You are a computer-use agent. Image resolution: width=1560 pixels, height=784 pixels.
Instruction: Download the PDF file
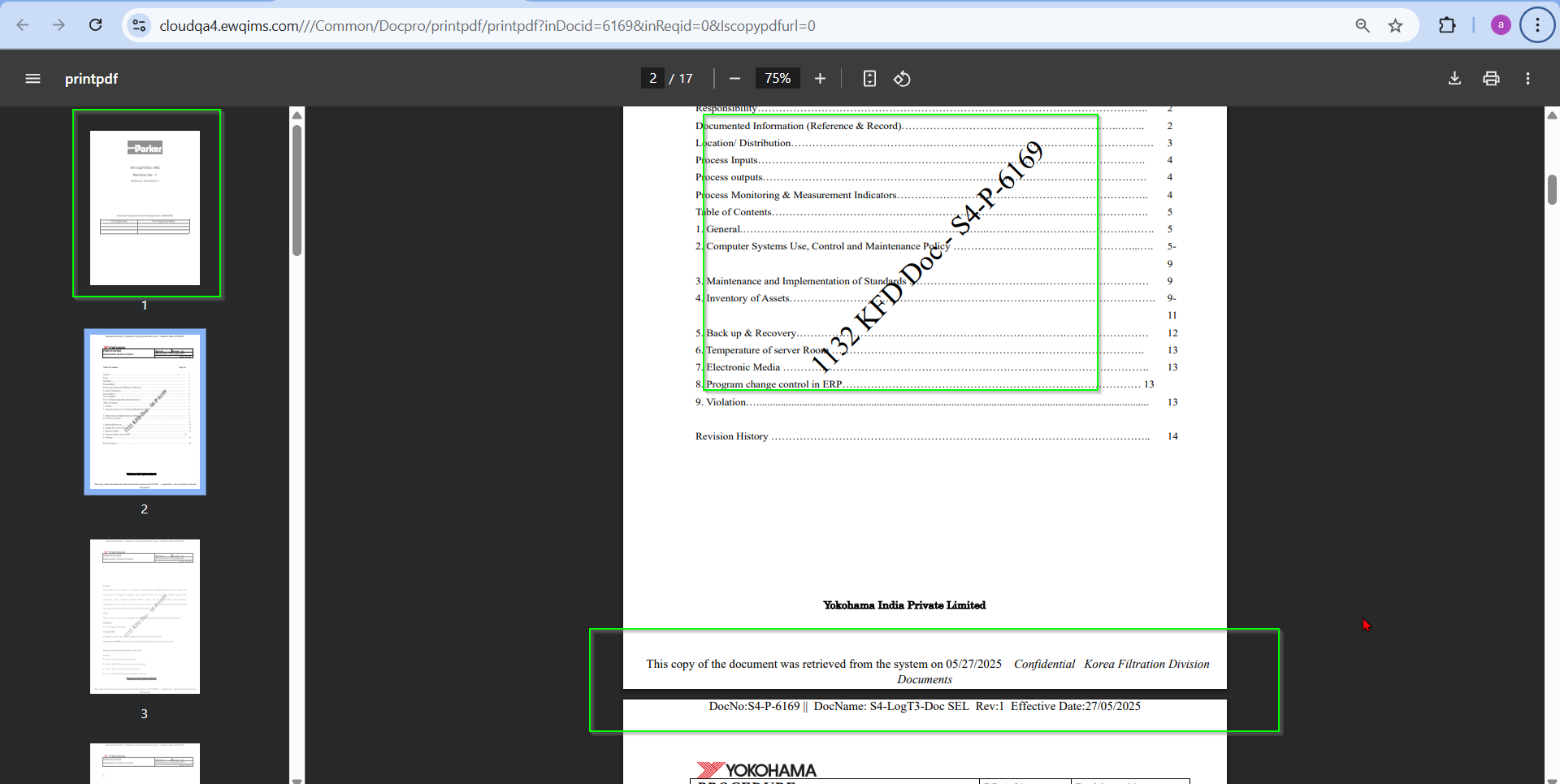(x=1454, y=78)
